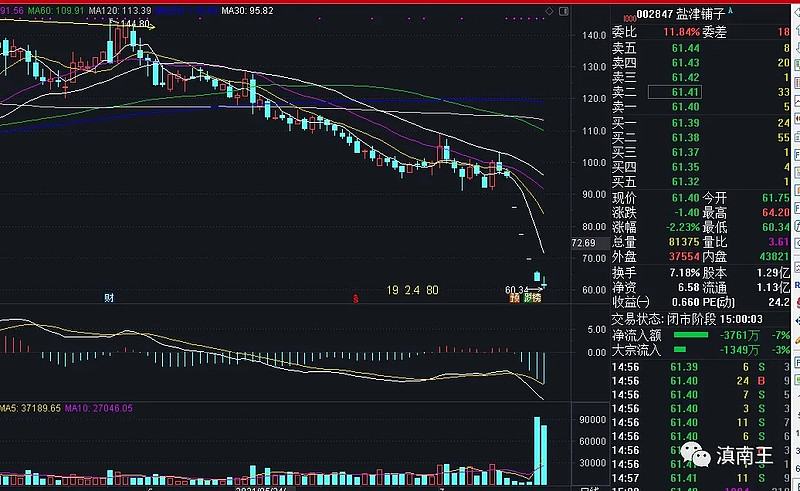Click the MA120: 113.39 indicator label
The width and height of the screenshot is (800, 491).
pos(120,10)
